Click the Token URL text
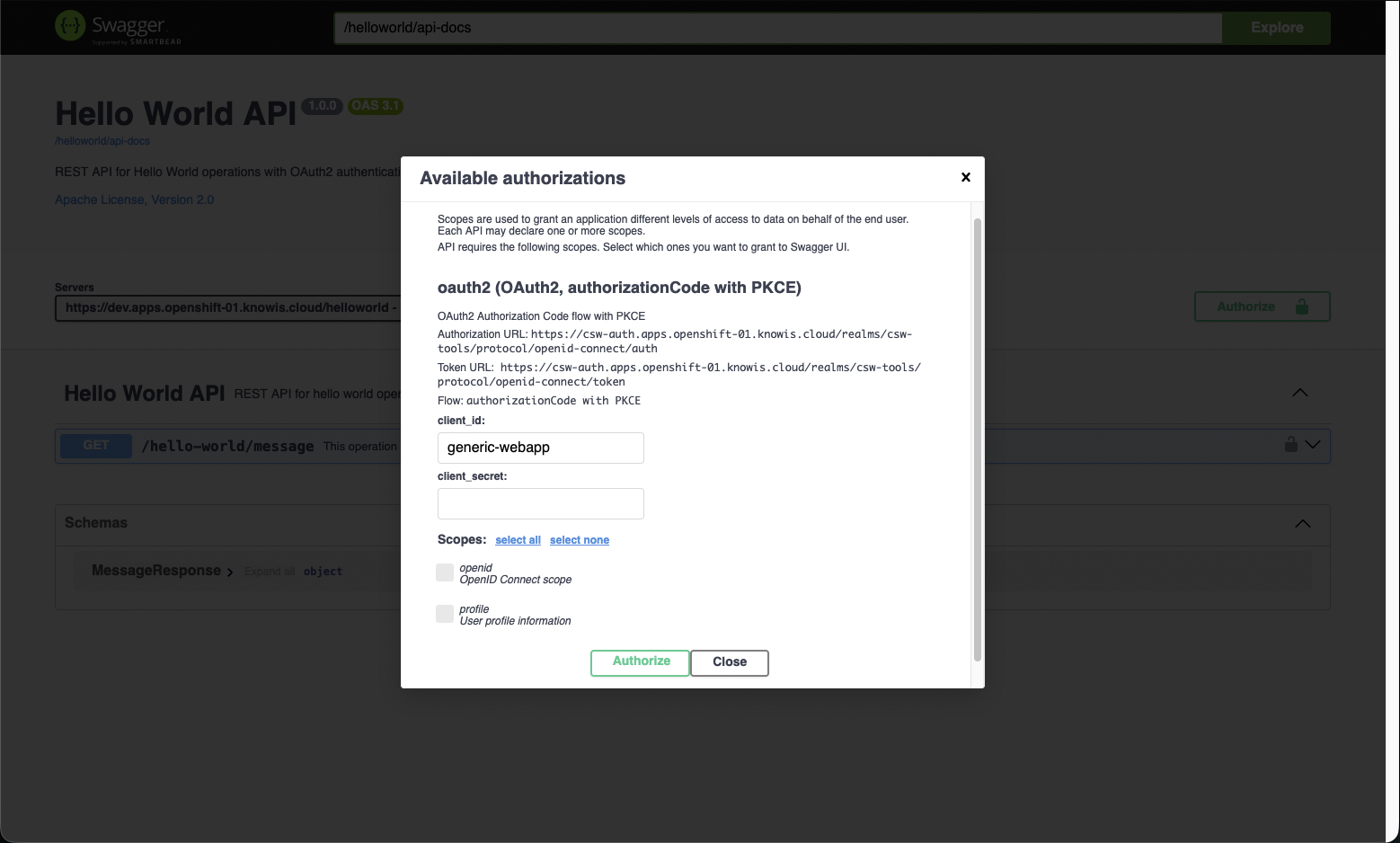Viewport: 1400px width, 843px height. [679, 374]
